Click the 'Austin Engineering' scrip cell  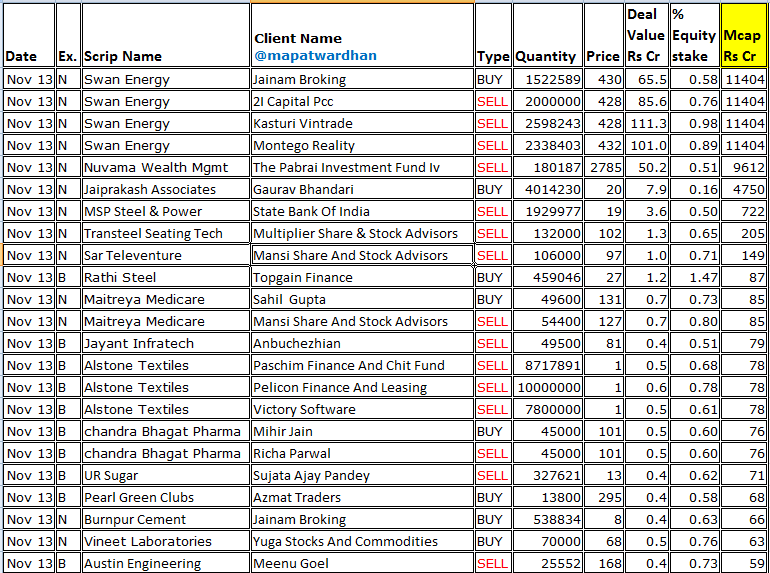[165, 563]
